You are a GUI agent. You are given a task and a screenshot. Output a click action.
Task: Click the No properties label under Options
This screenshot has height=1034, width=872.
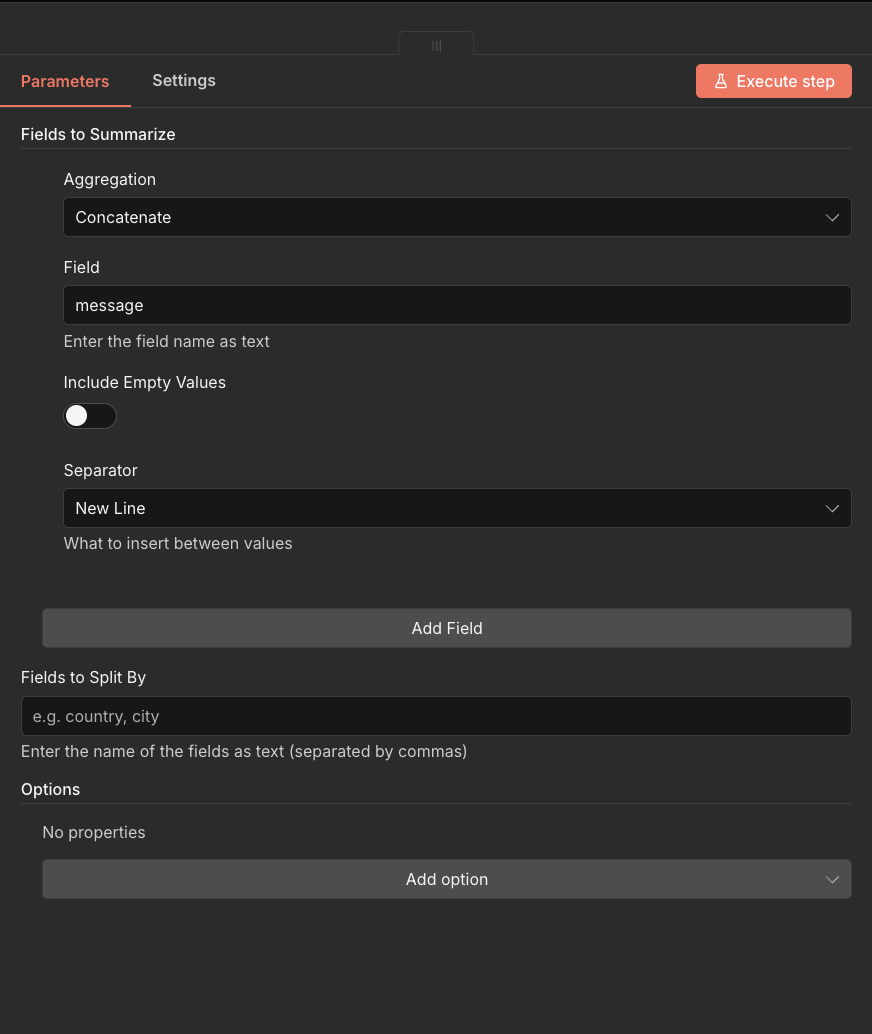point(93,832)
